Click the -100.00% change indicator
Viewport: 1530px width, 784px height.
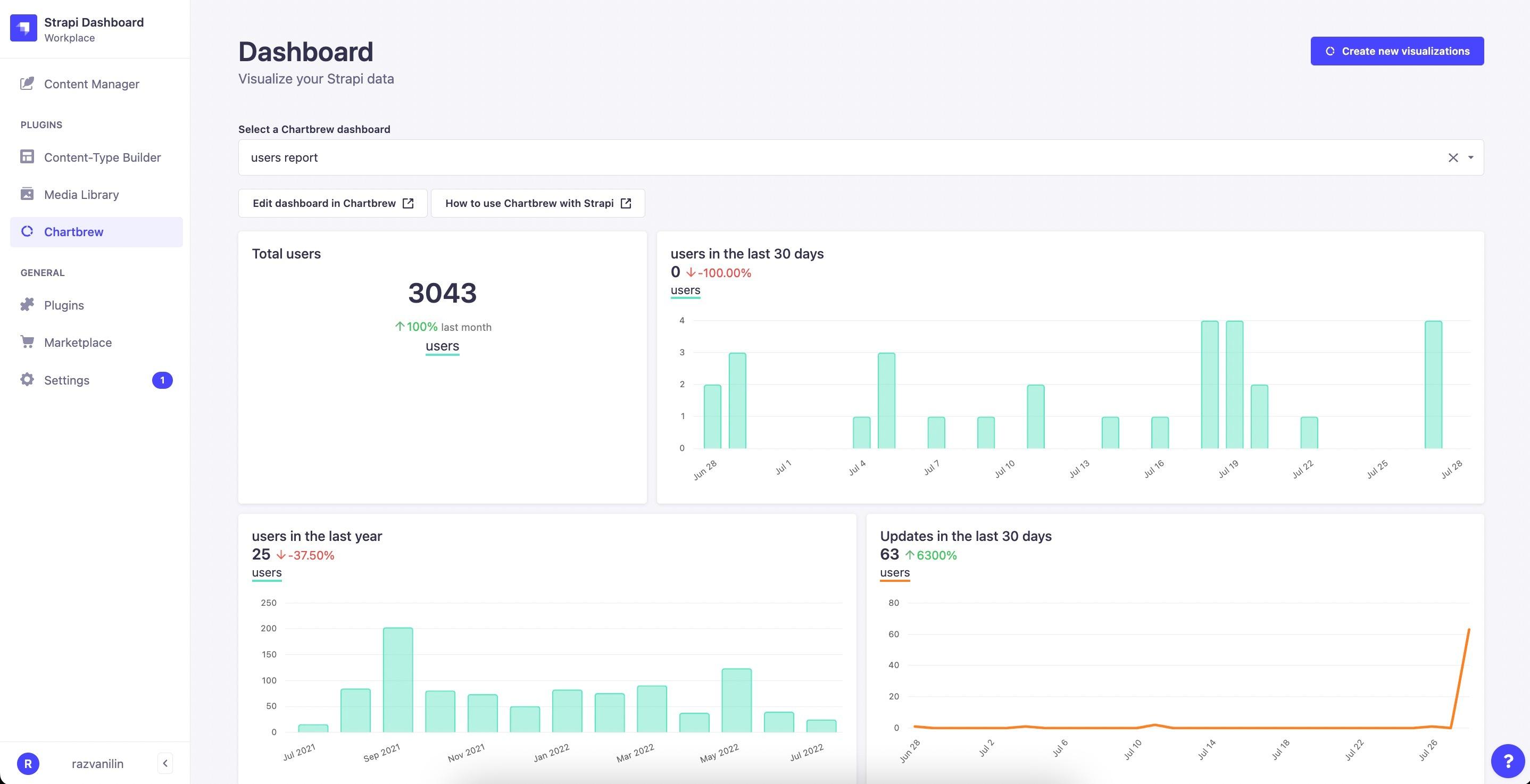pyautogui.click(x=719, y=273)
